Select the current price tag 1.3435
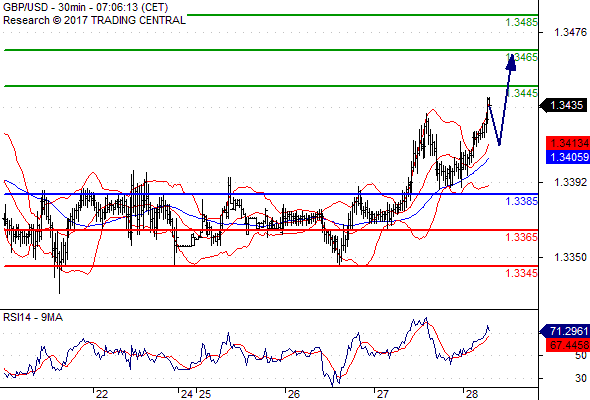 tap(564, 105)
